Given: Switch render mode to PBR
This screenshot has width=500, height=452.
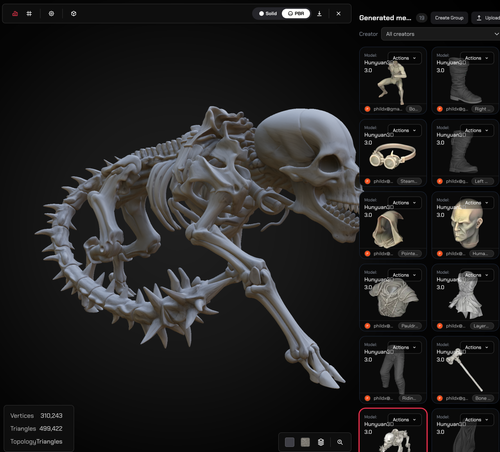Looking at the screenshot, I should point(296,14).
